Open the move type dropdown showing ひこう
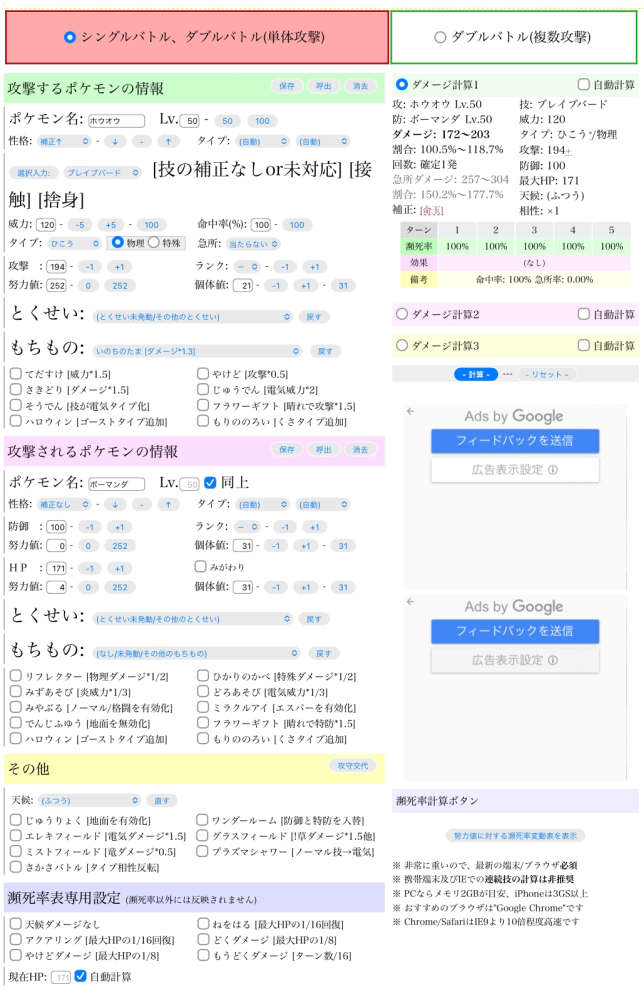This screenshot has width=644, height=999. (75, 243)
